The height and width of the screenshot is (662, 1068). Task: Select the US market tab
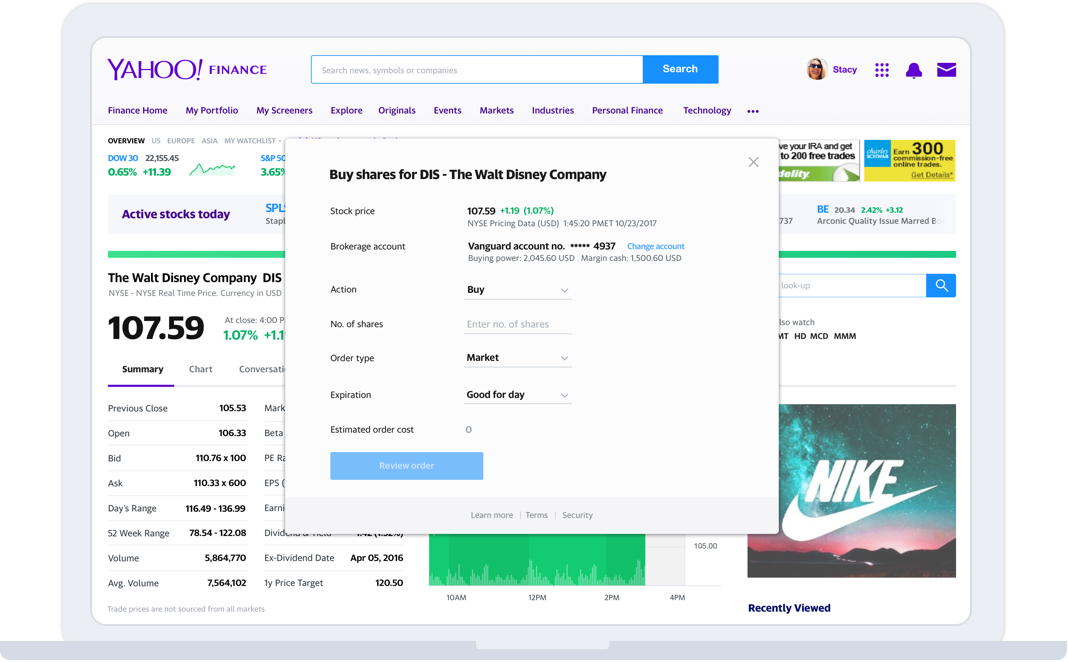tap(156, 141)
